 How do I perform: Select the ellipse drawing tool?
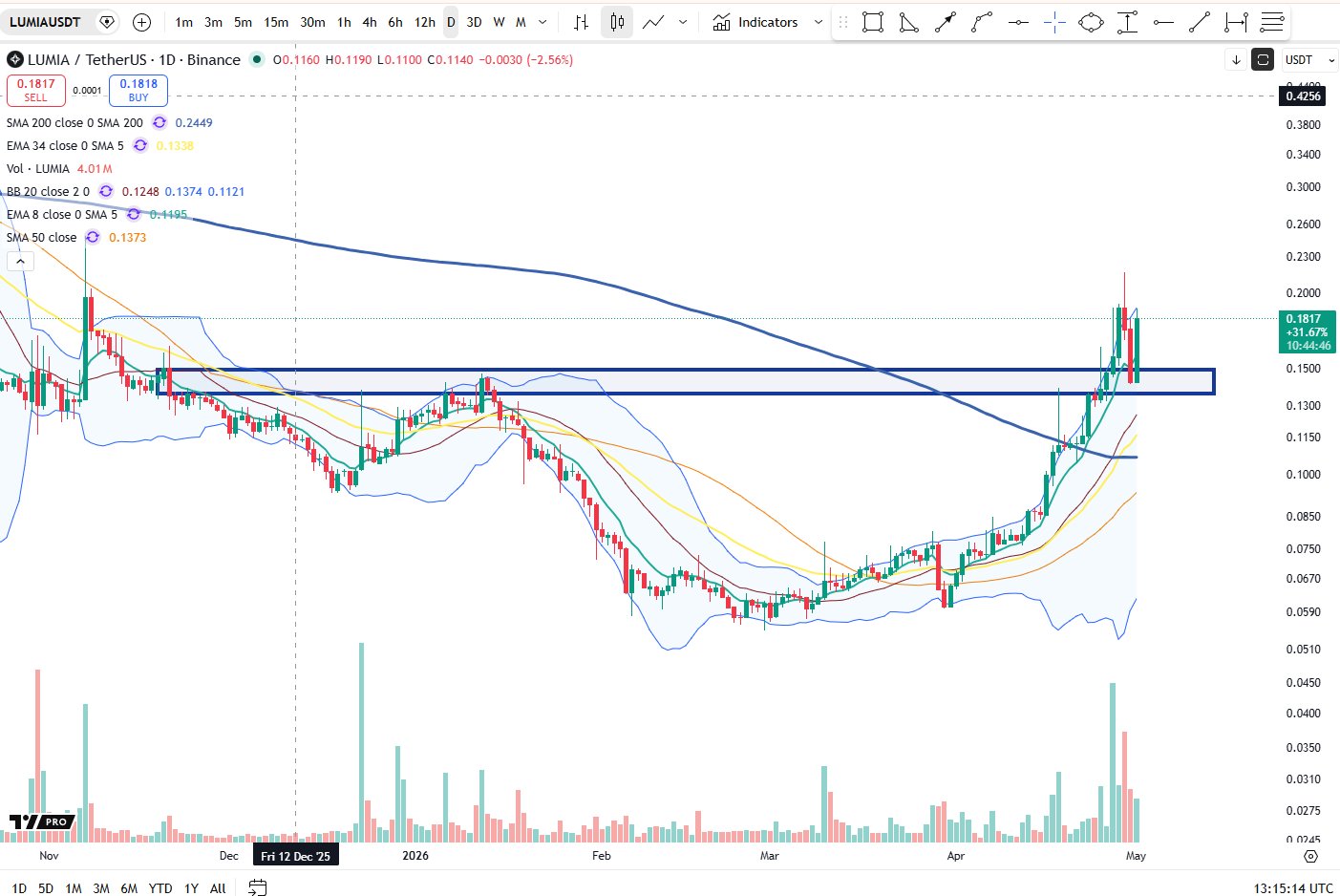coord(1091,22)
